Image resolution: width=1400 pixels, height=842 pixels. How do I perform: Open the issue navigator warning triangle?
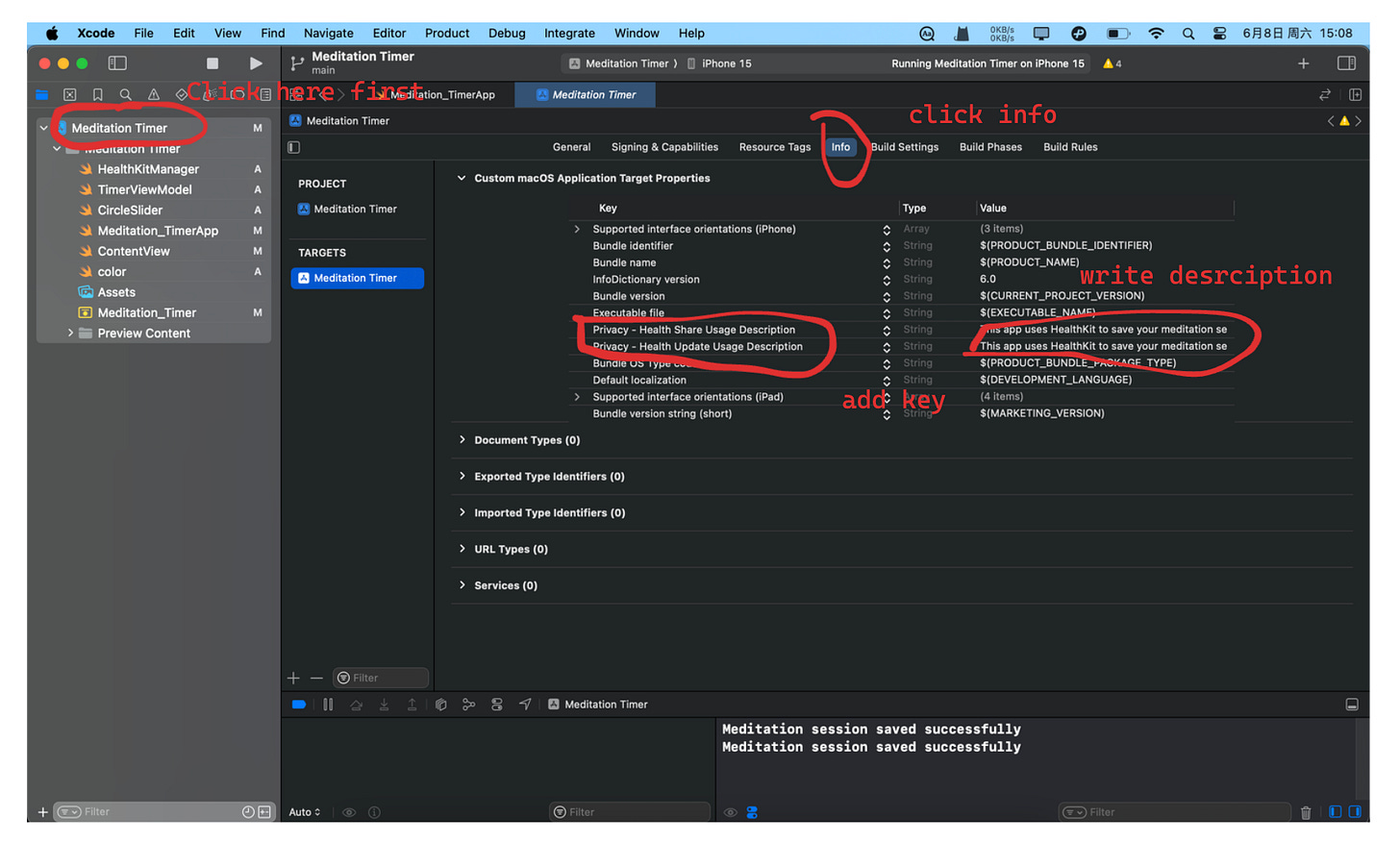click(x=154, y=94)
